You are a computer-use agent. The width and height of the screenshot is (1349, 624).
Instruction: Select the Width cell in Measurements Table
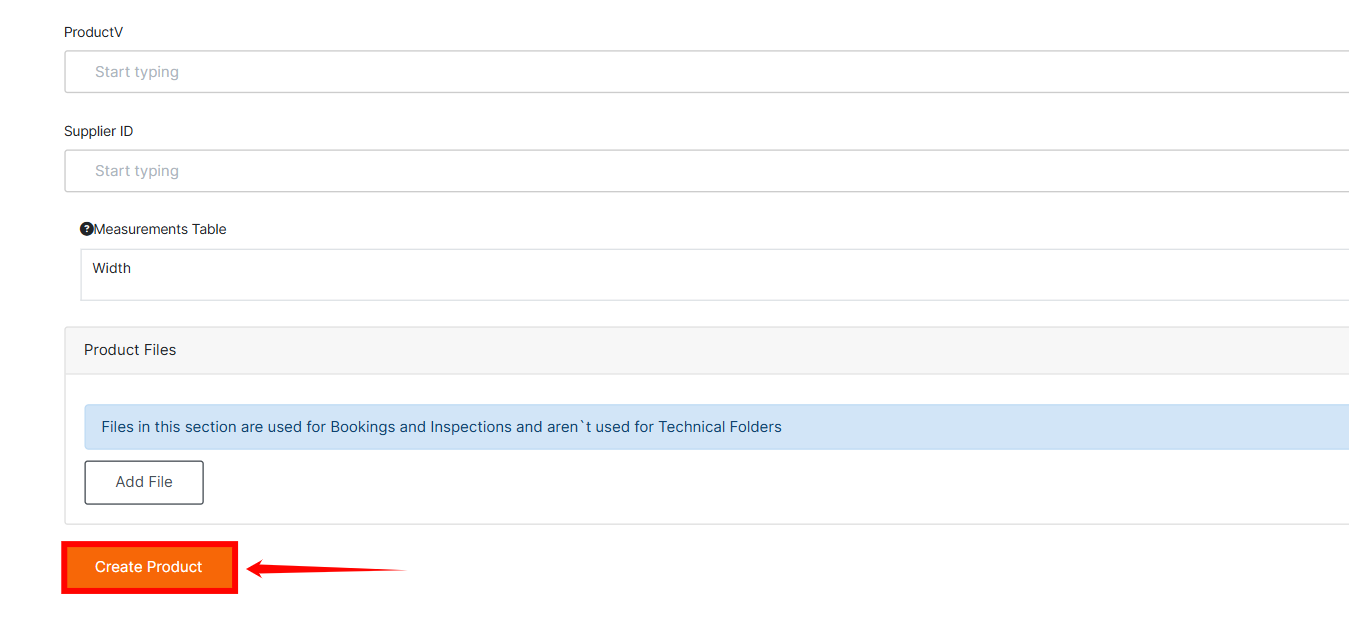[x=112, y=268]
